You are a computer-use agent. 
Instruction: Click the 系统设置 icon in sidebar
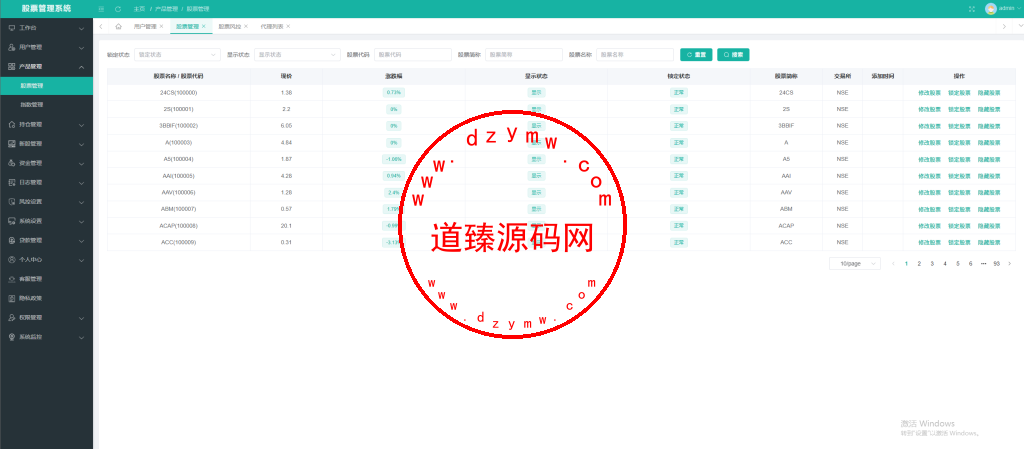[x=12, y=221]
